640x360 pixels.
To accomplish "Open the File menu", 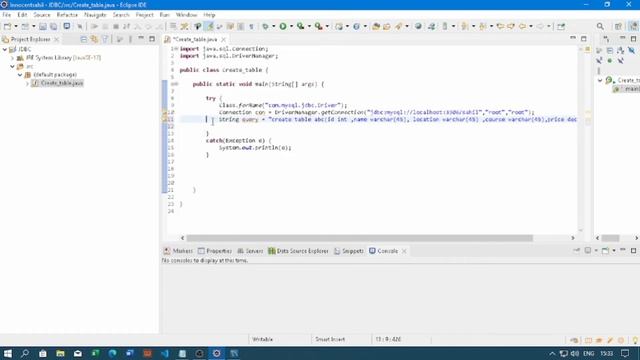I will pos(7,15).
